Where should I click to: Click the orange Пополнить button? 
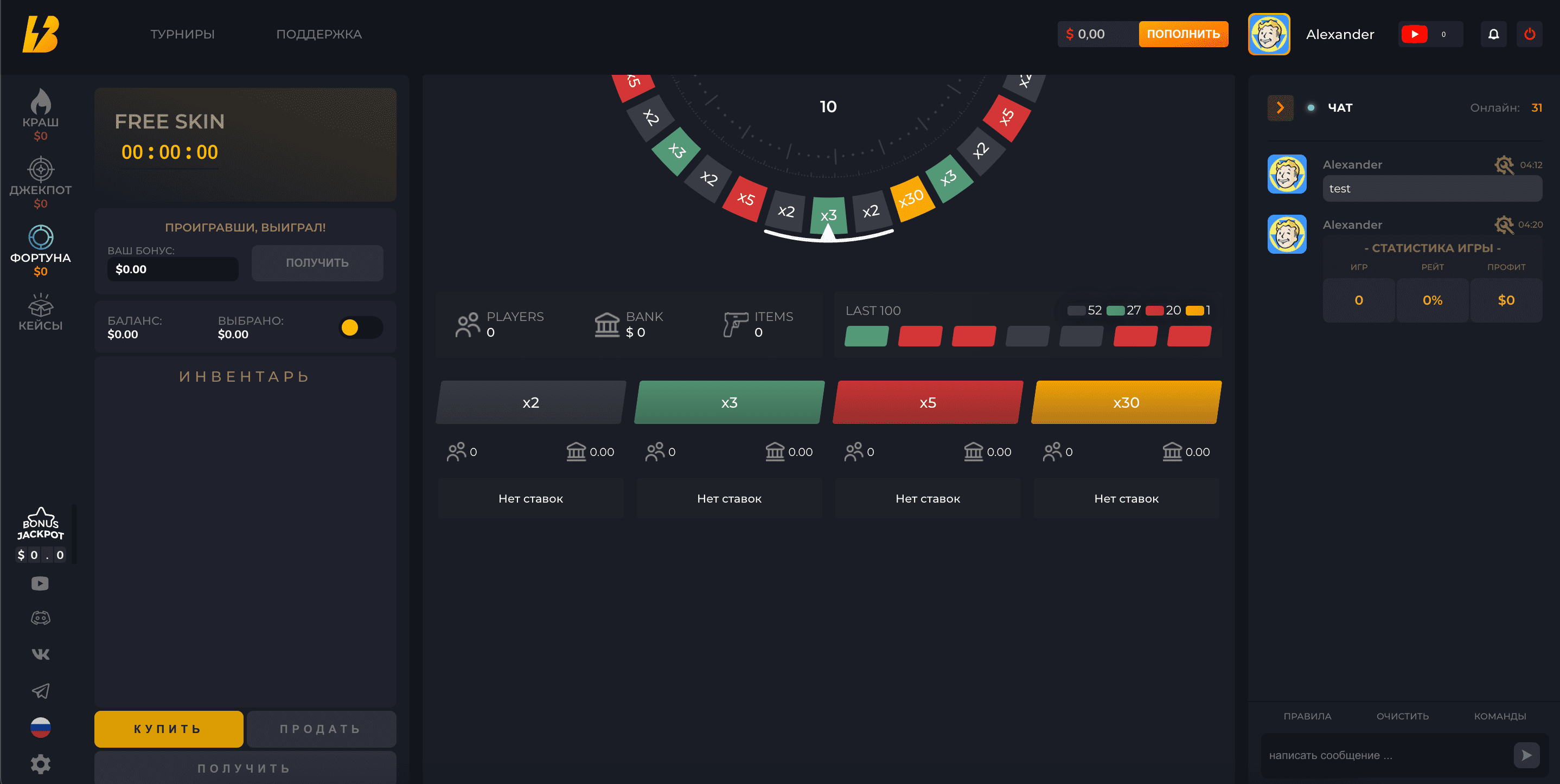(x=1182, y=35)
